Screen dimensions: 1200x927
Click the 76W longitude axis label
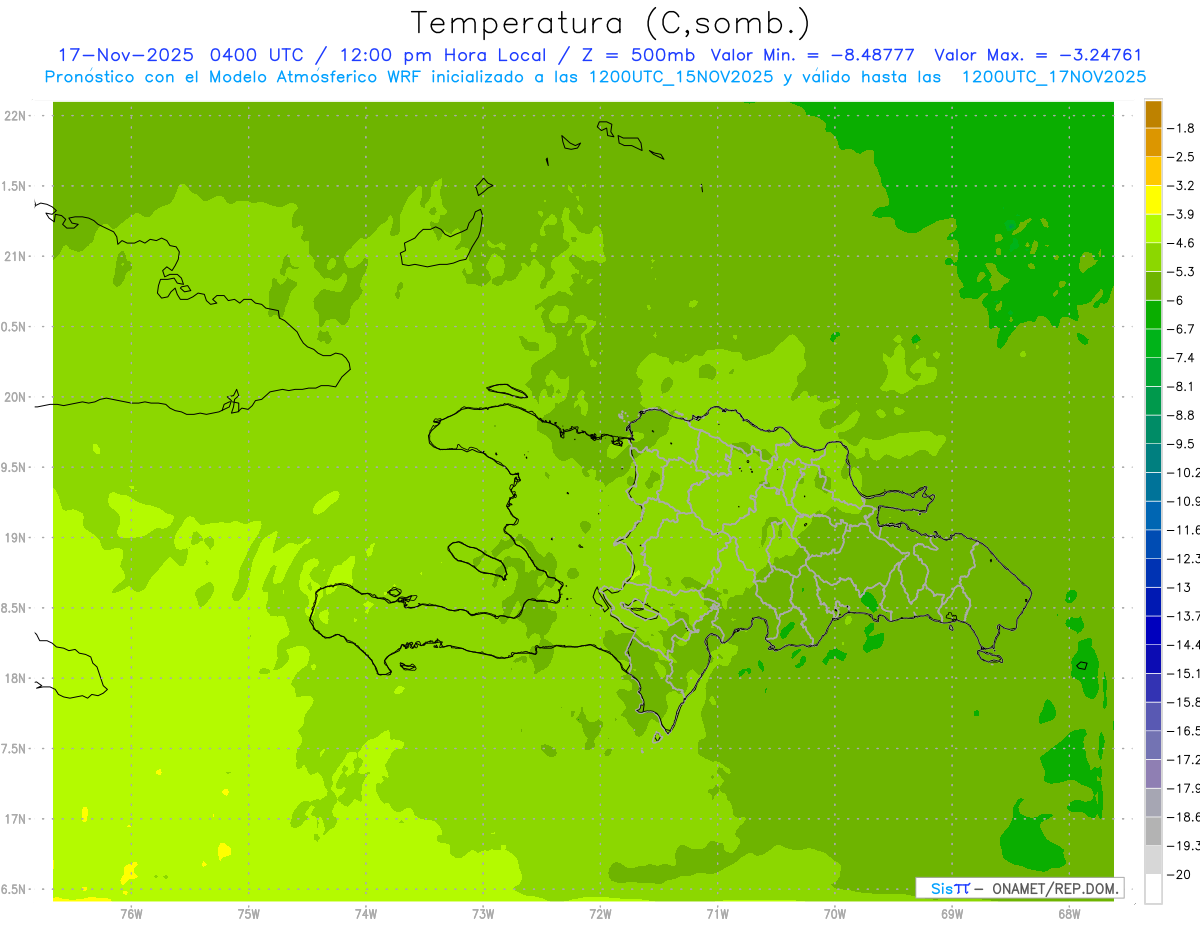tap(131, 913)
